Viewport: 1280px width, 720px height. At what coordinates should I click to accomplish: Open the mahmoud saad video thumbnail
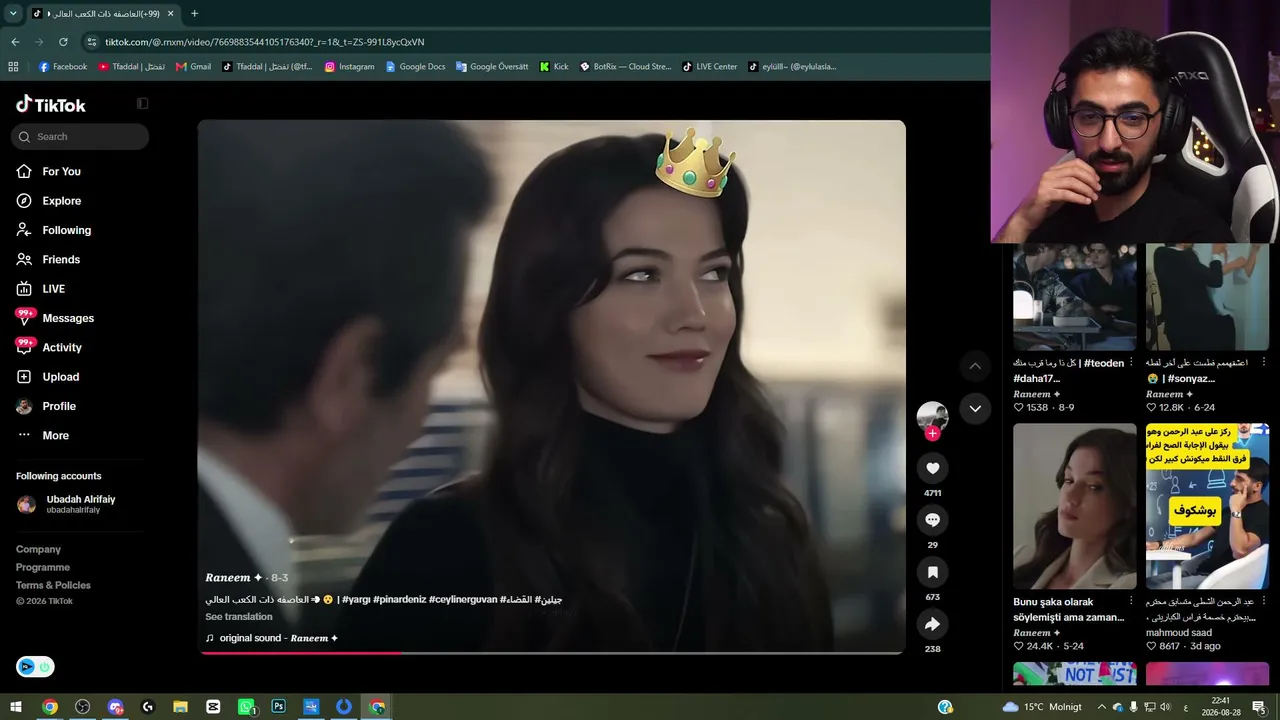pos(1207,506)
